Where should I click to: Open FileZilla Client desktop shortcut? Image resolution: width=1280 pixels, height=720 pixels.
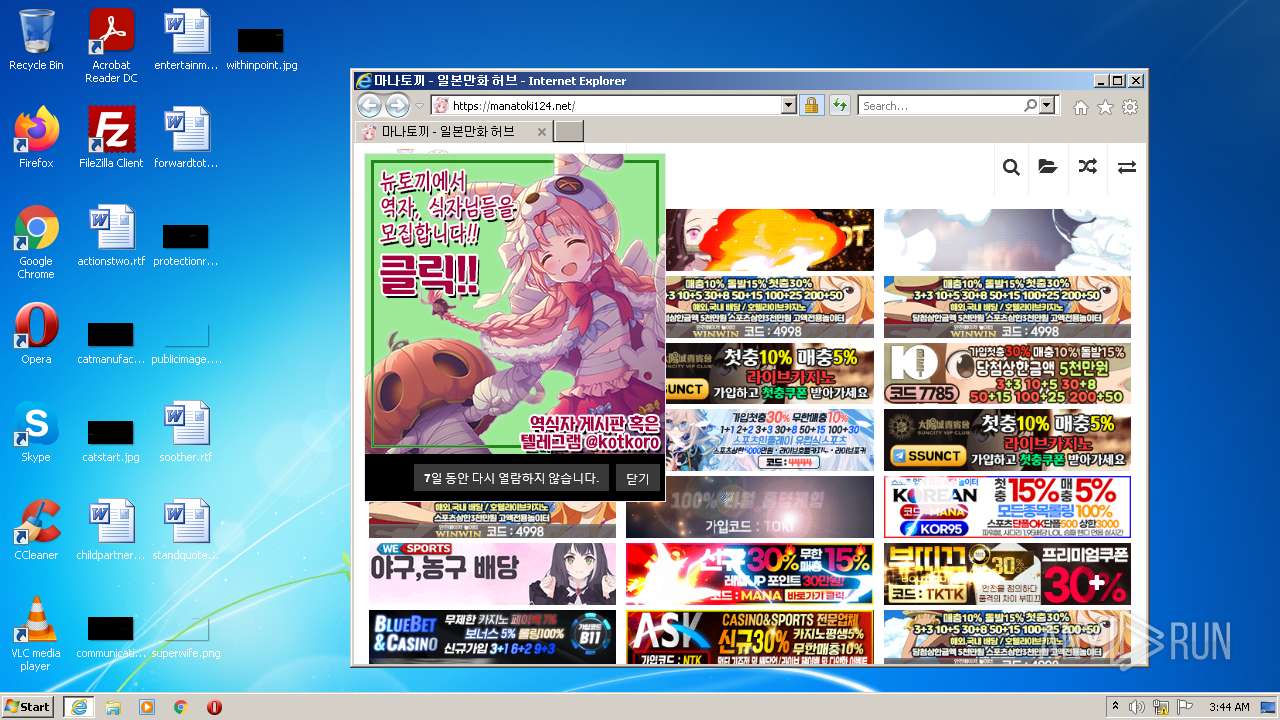tap(111, 138)
